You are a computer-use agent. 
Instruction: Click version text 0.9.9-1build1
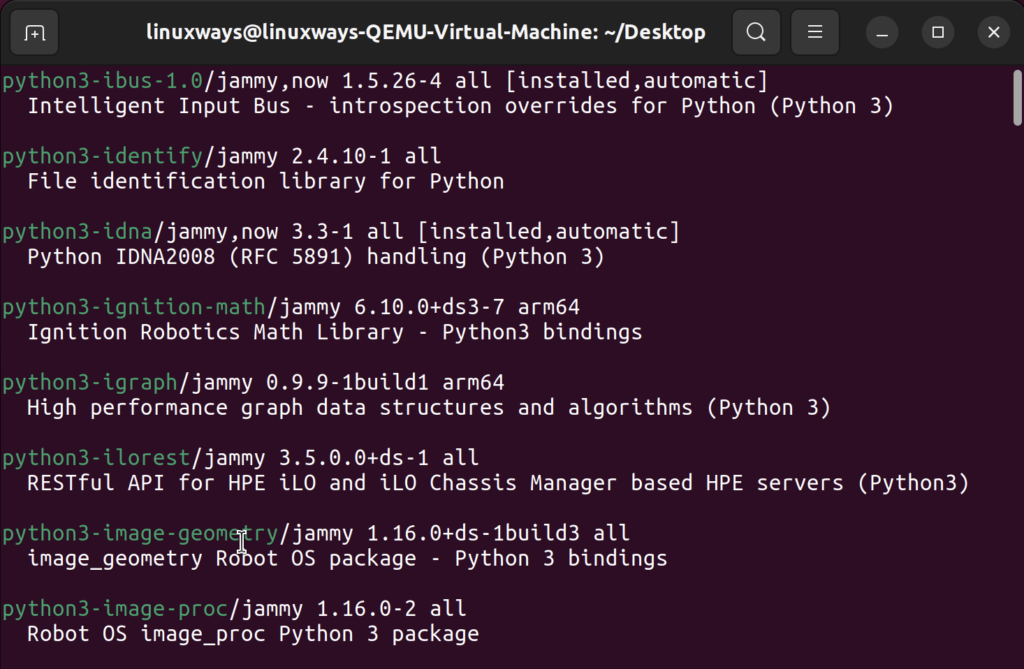(x=347, y=382)
